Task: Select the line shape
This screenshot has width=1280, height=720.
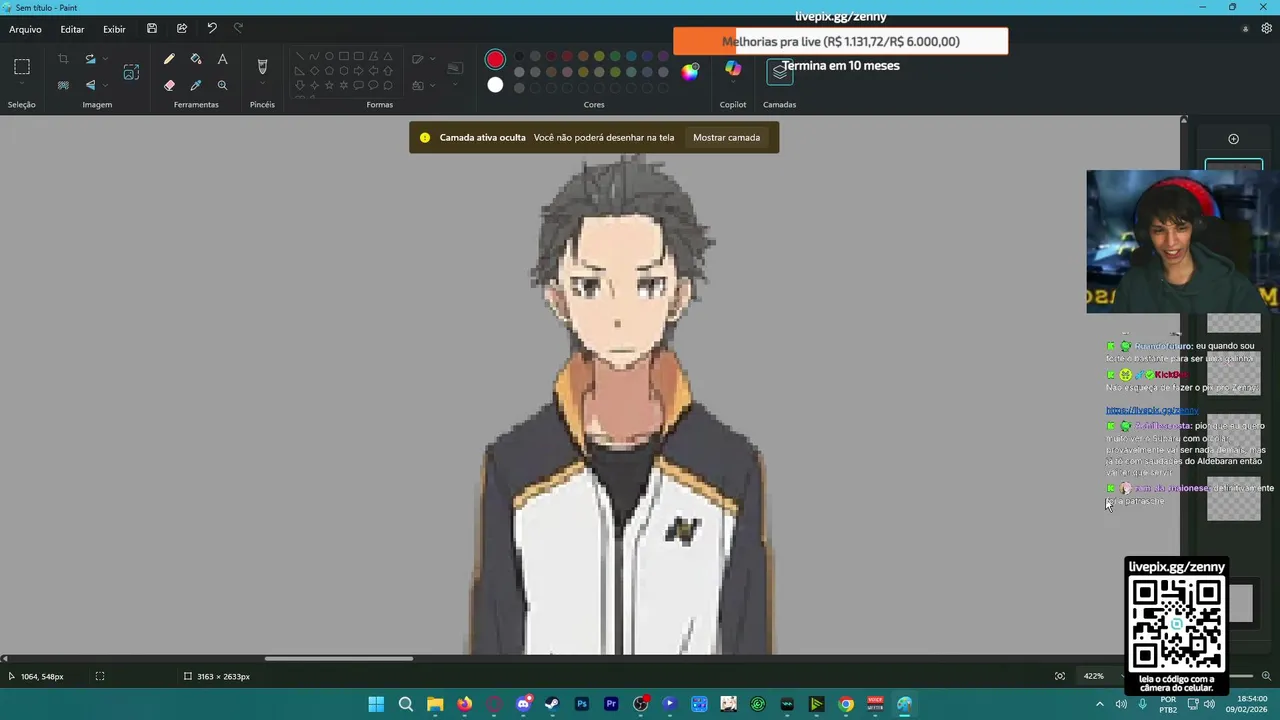Action: (299, 56)
